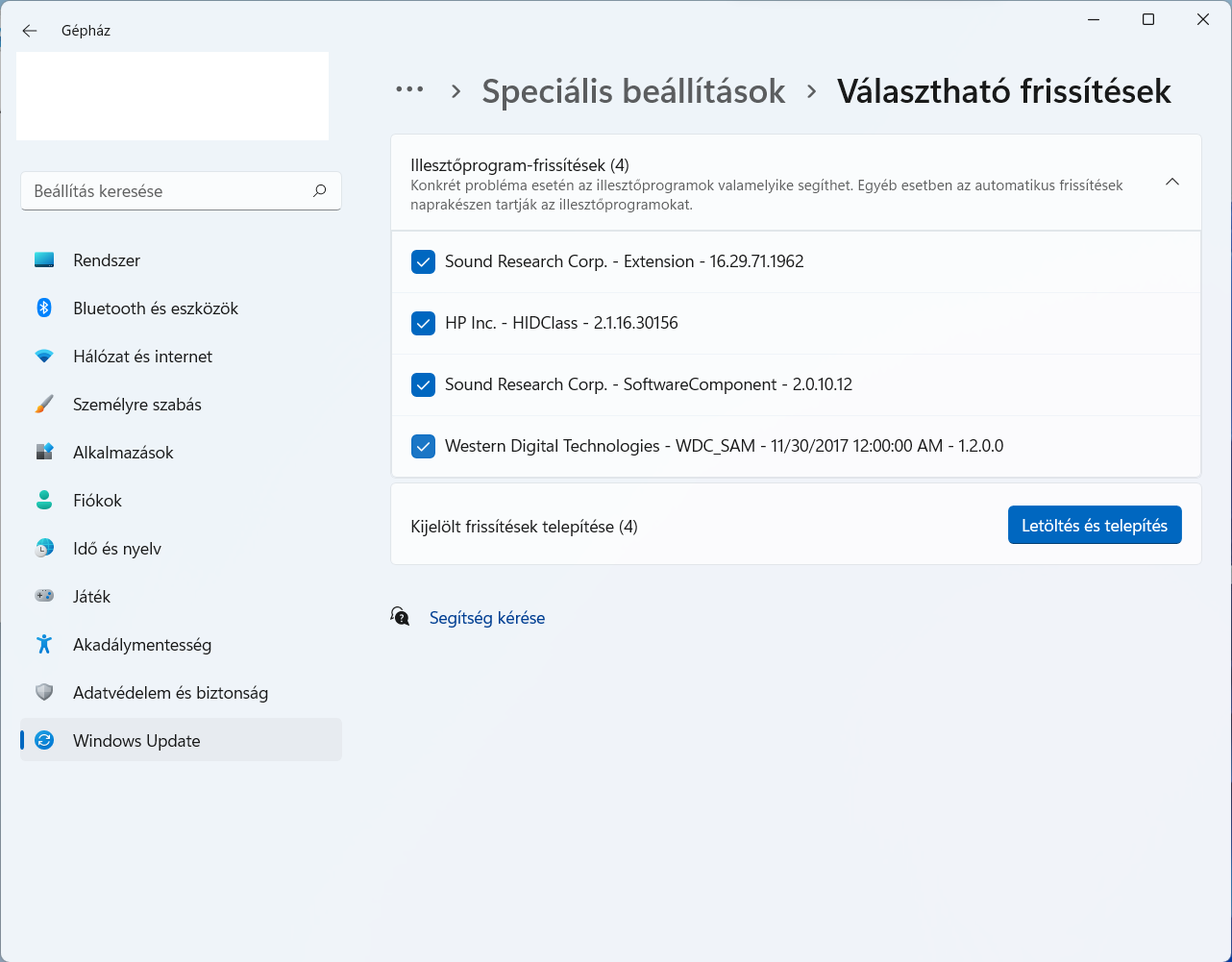
Task: Click the Rendszer monitor icon
Action: [x=44, y=260]
